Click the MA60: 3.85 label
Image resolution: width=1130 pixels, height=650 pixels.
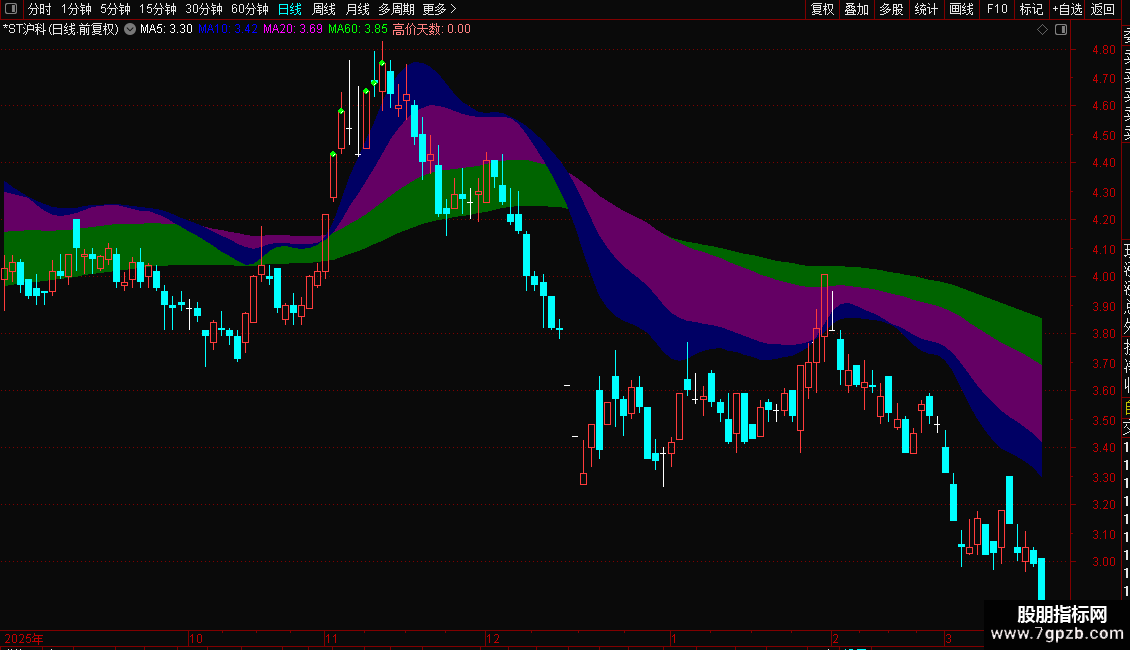coord(357,30)
